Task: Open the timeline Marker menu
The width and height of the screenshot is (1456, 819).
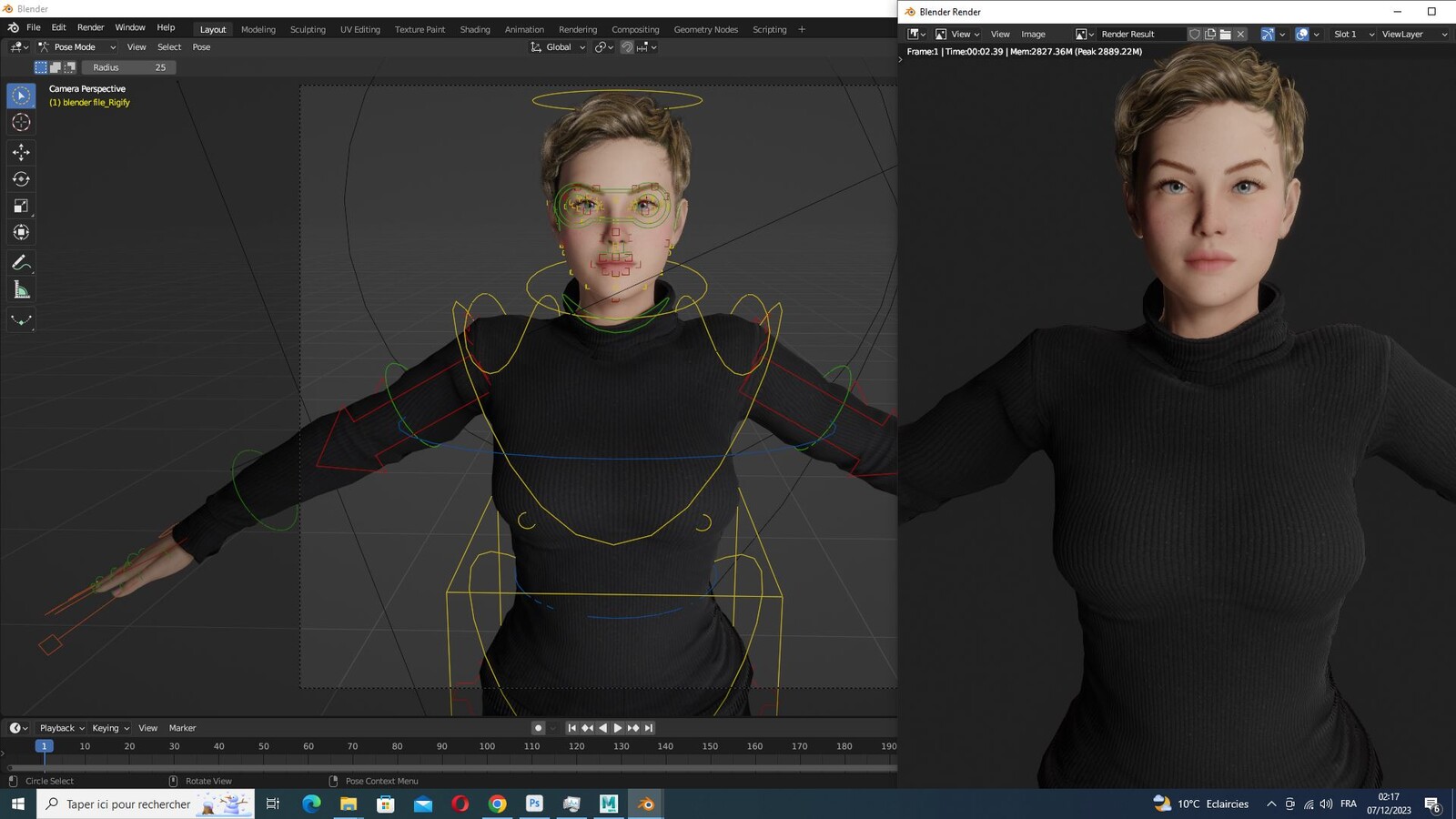Action: tap(182, 728)
